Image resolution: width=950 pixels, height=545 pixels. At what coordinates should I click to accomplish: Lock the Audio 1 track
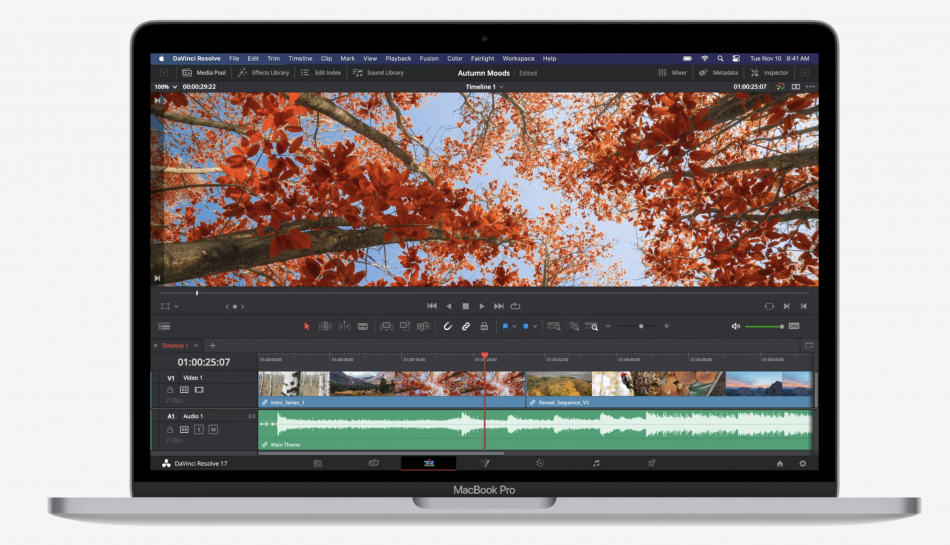[170, 429]
